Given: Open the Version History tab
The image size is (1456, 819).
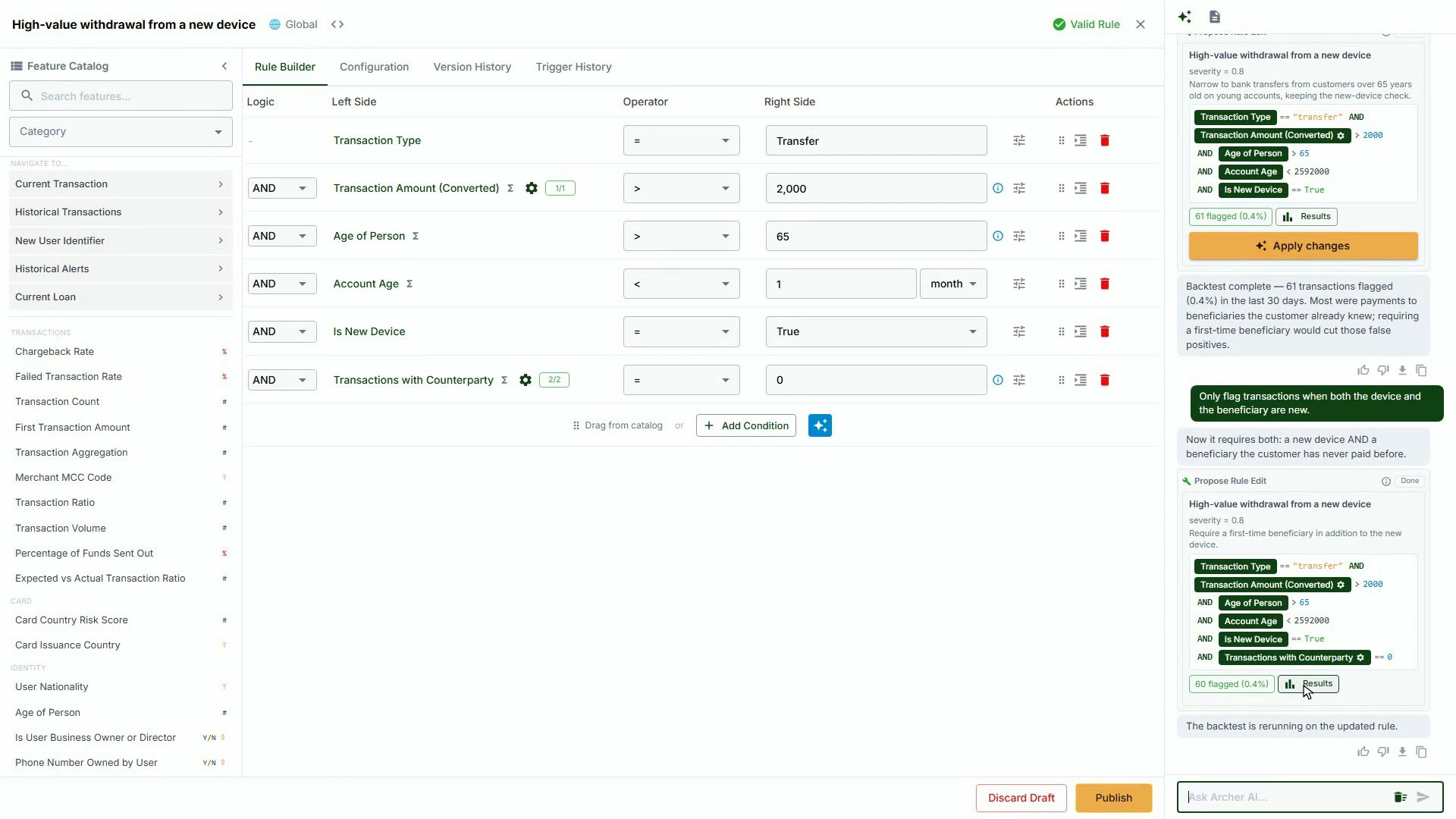Looking at the screenshot, I should click(x=472, y=67).
